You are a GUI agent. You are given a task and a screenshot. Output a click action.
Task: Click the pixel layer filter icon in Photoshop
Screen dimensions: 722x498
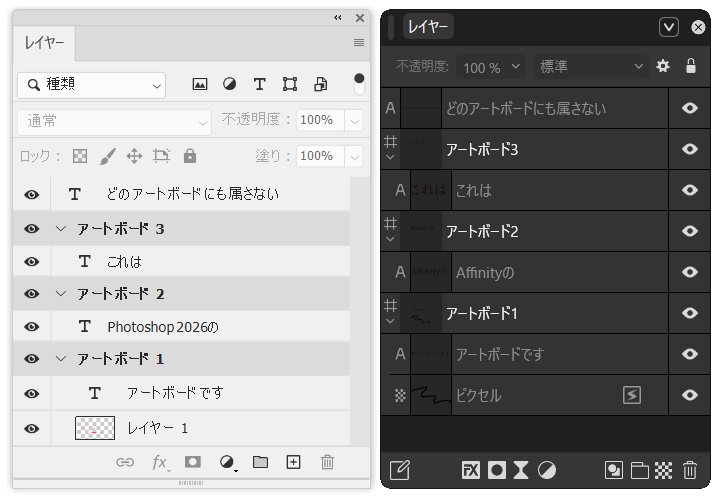pyautogui.click(x=200, y=85)
